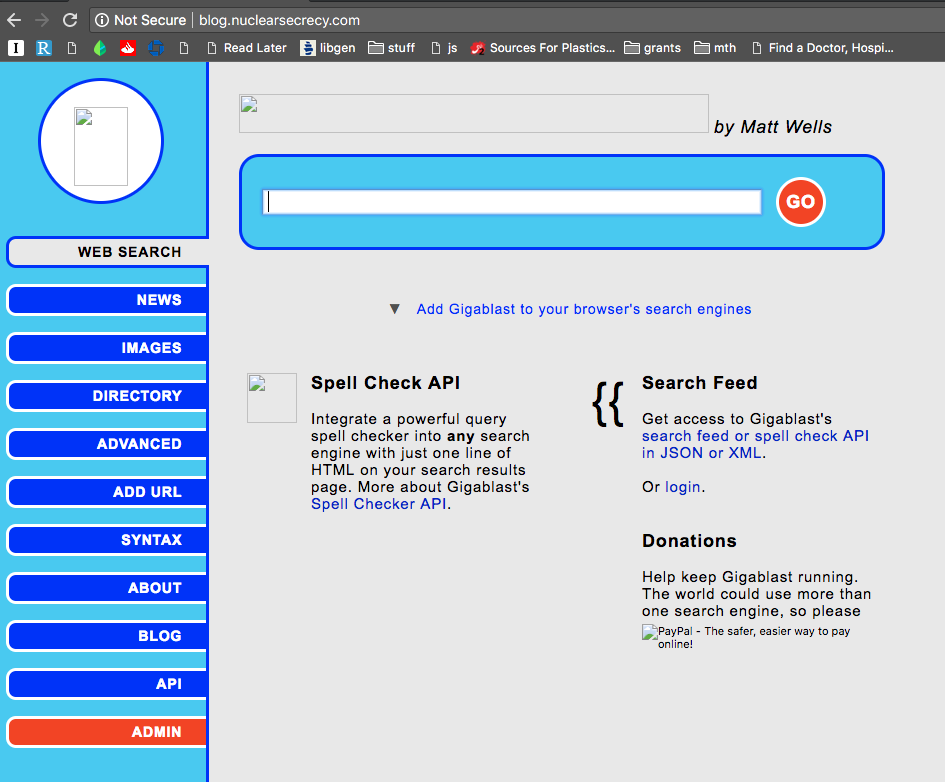The height and width of the screenshot is (782, 945).
Task: Open the blue Chase logo bookmark
Action: (155, 48)
